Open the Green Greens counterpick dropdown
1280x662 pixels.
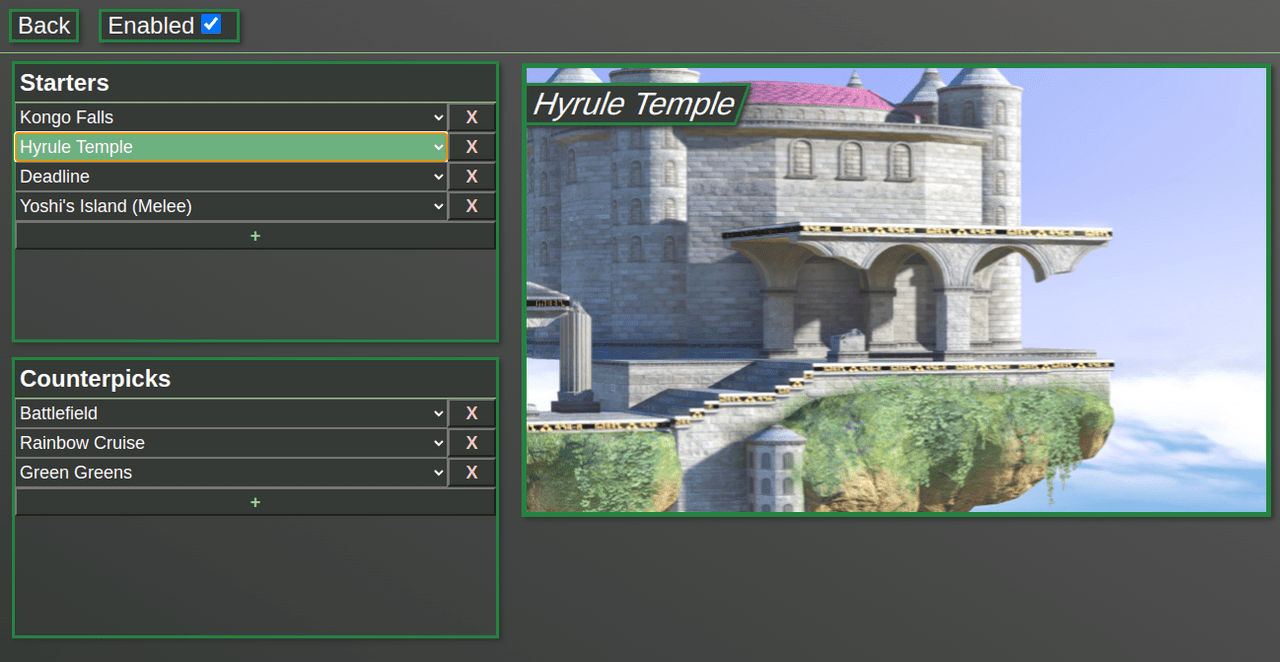tap(231, 473)
